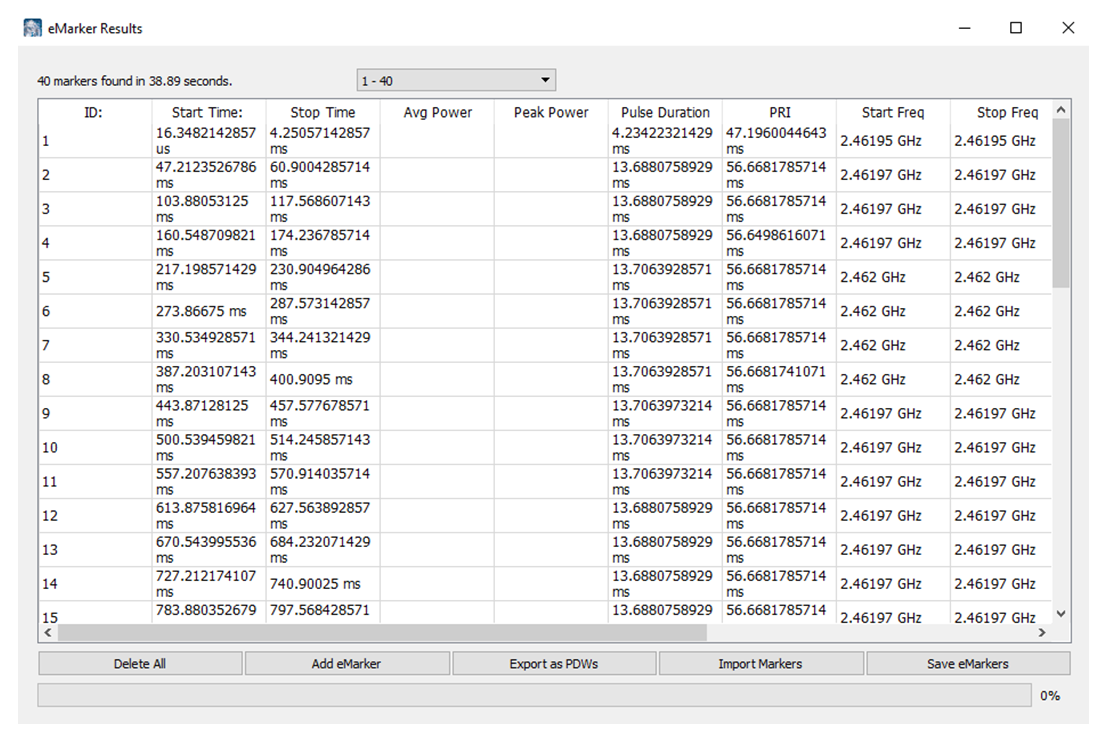Click the progress bar showing 0%
1112x739 pixels.
(x=533, y=695)
